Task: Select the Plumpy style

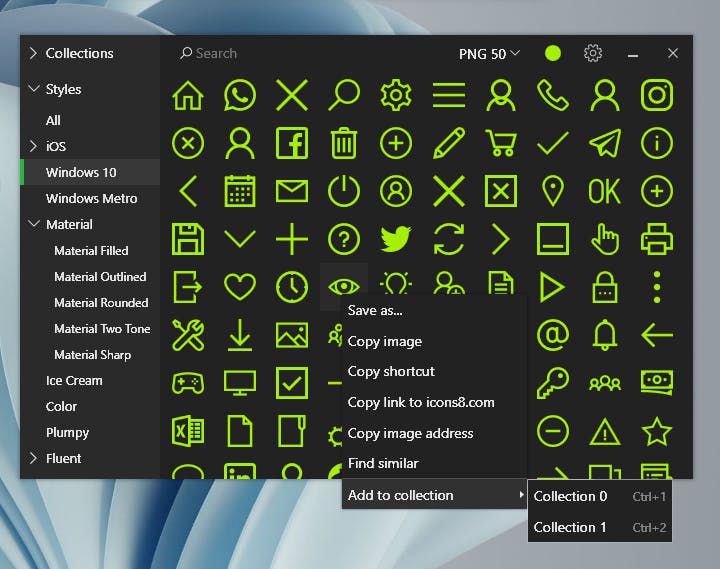Action: pyautogui.click(x=90, y=433)
